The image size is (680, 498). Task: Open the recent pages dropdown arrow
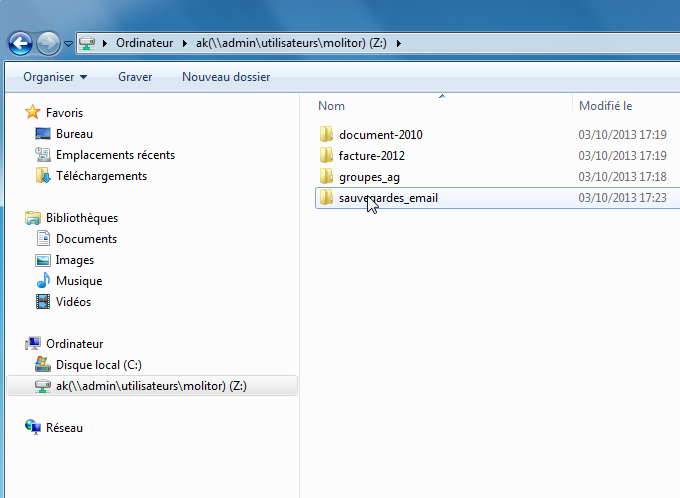point(69,43)
